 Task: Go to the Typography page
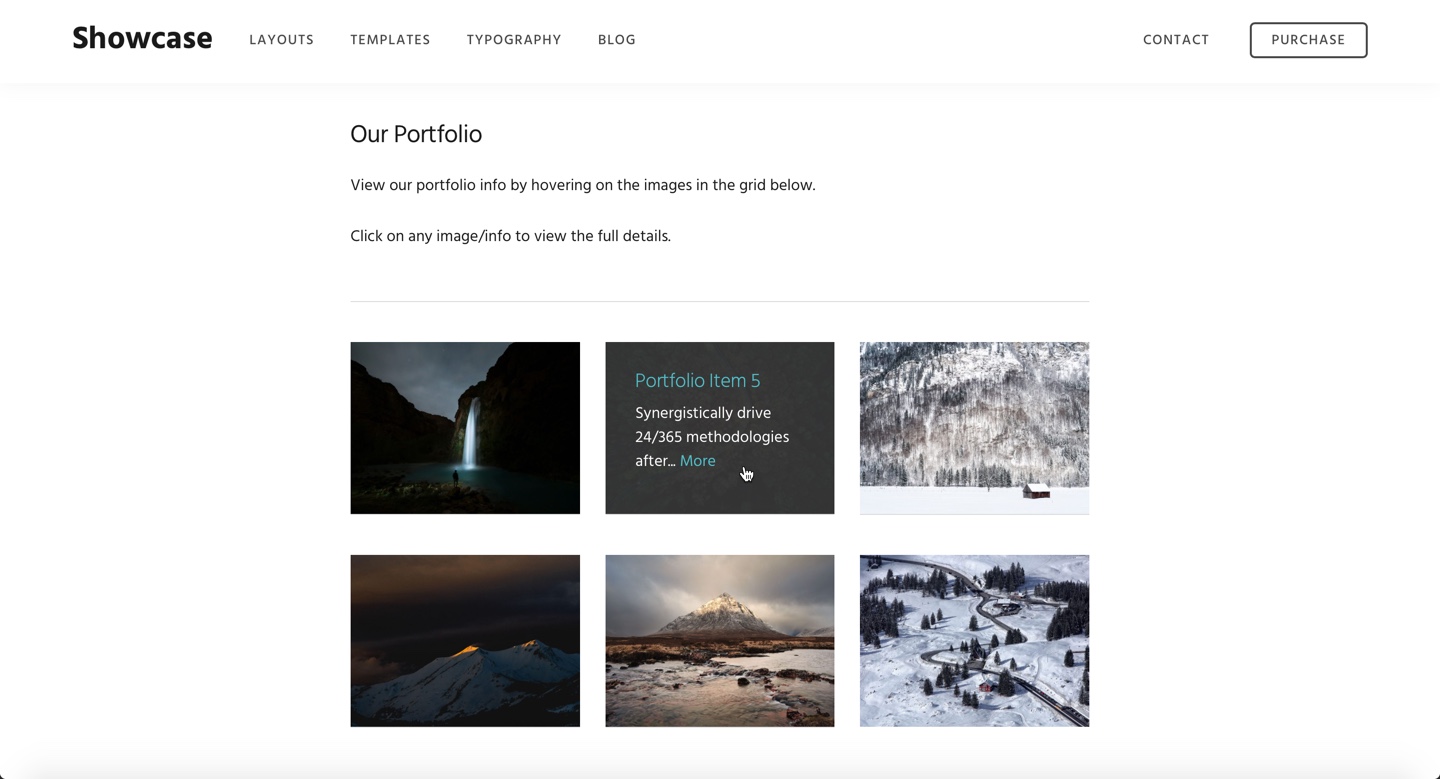point(514,40)
